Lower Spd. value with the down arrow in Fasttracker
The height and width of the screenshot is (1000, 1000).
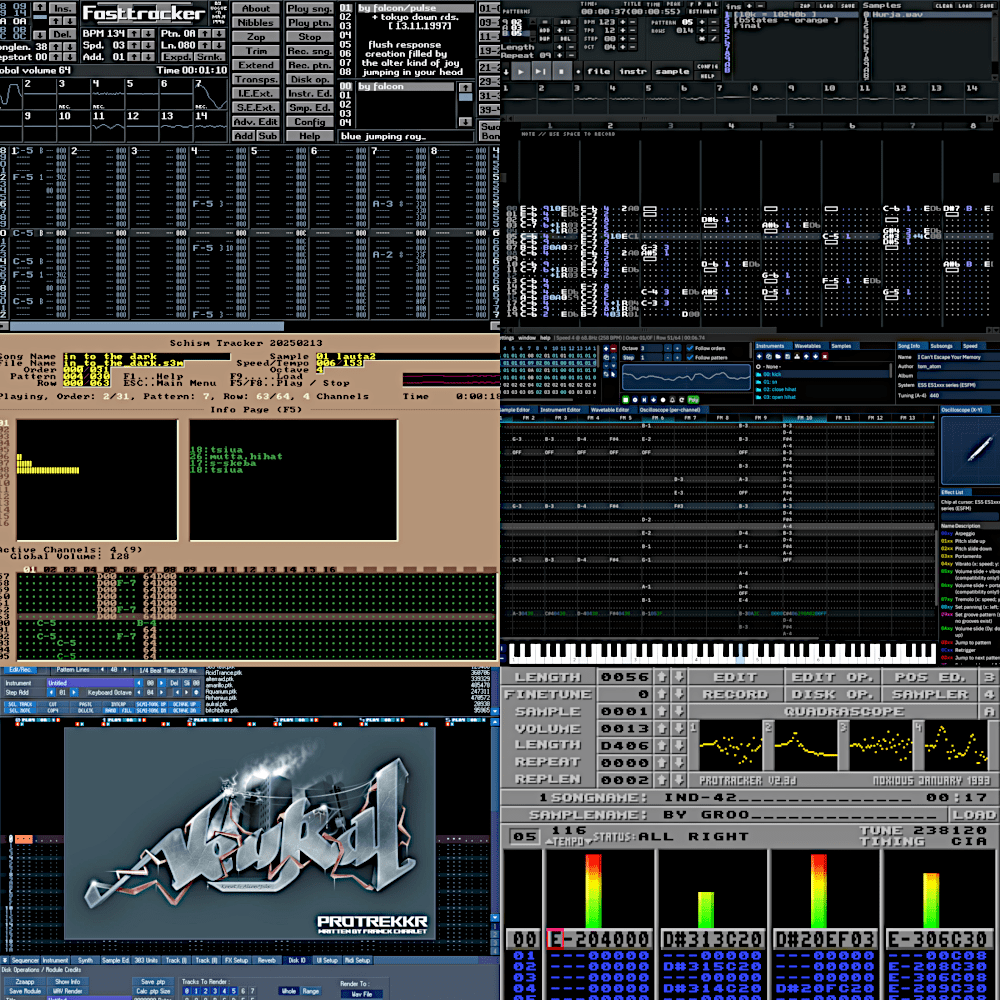pyautogui.click(x=148, y=45)
